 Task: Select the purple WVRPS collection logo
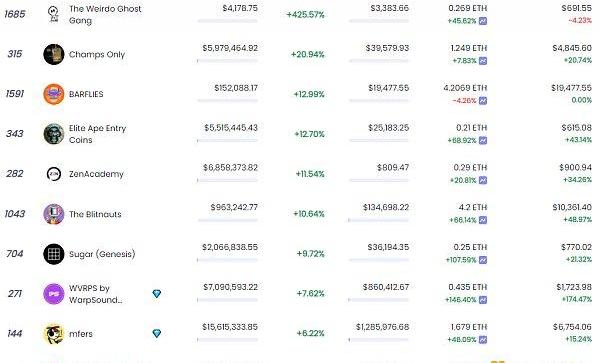(x=54, y=294)
